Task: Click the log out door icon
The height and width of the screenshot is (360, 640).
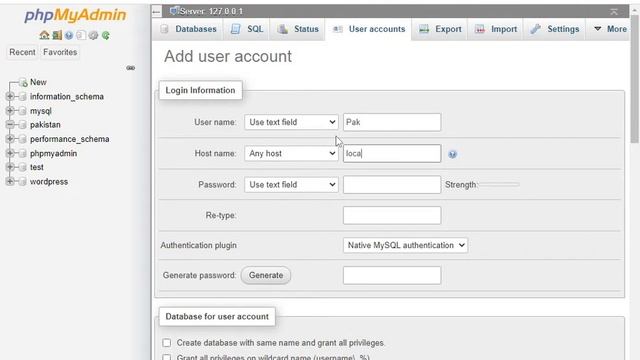Action: click(57, 36)
